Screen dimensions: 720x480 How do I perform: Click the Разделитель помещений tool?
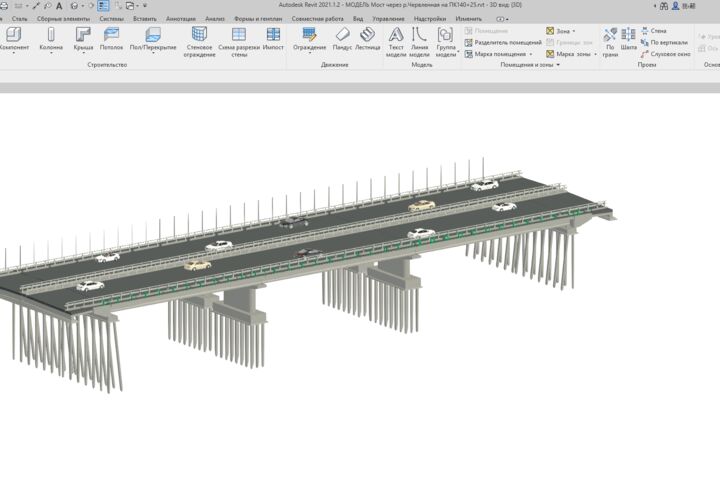pyautogui.click(x=503, y=42)
